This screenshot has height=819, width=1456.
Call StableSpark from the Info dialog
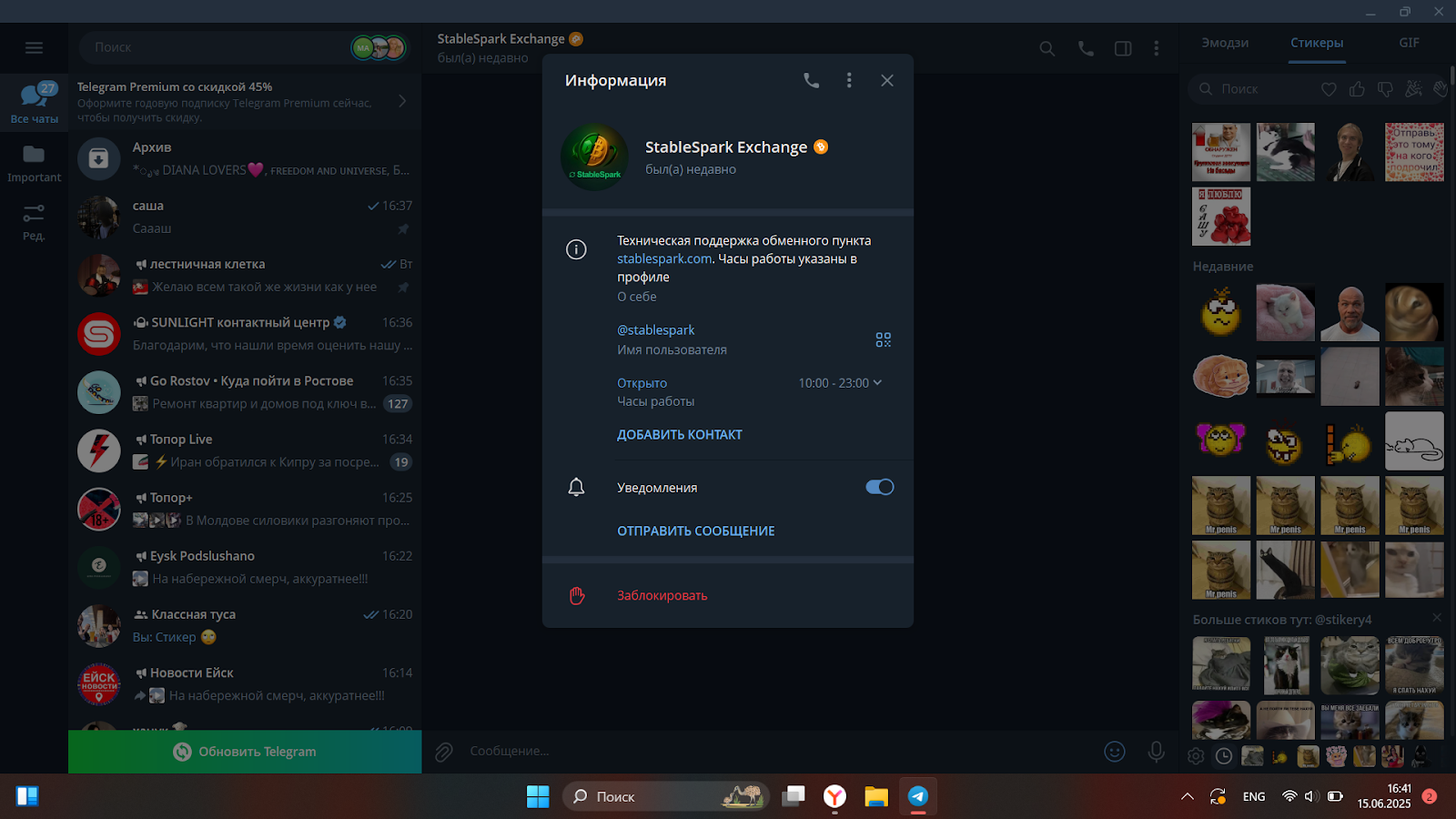pos(811,81)
